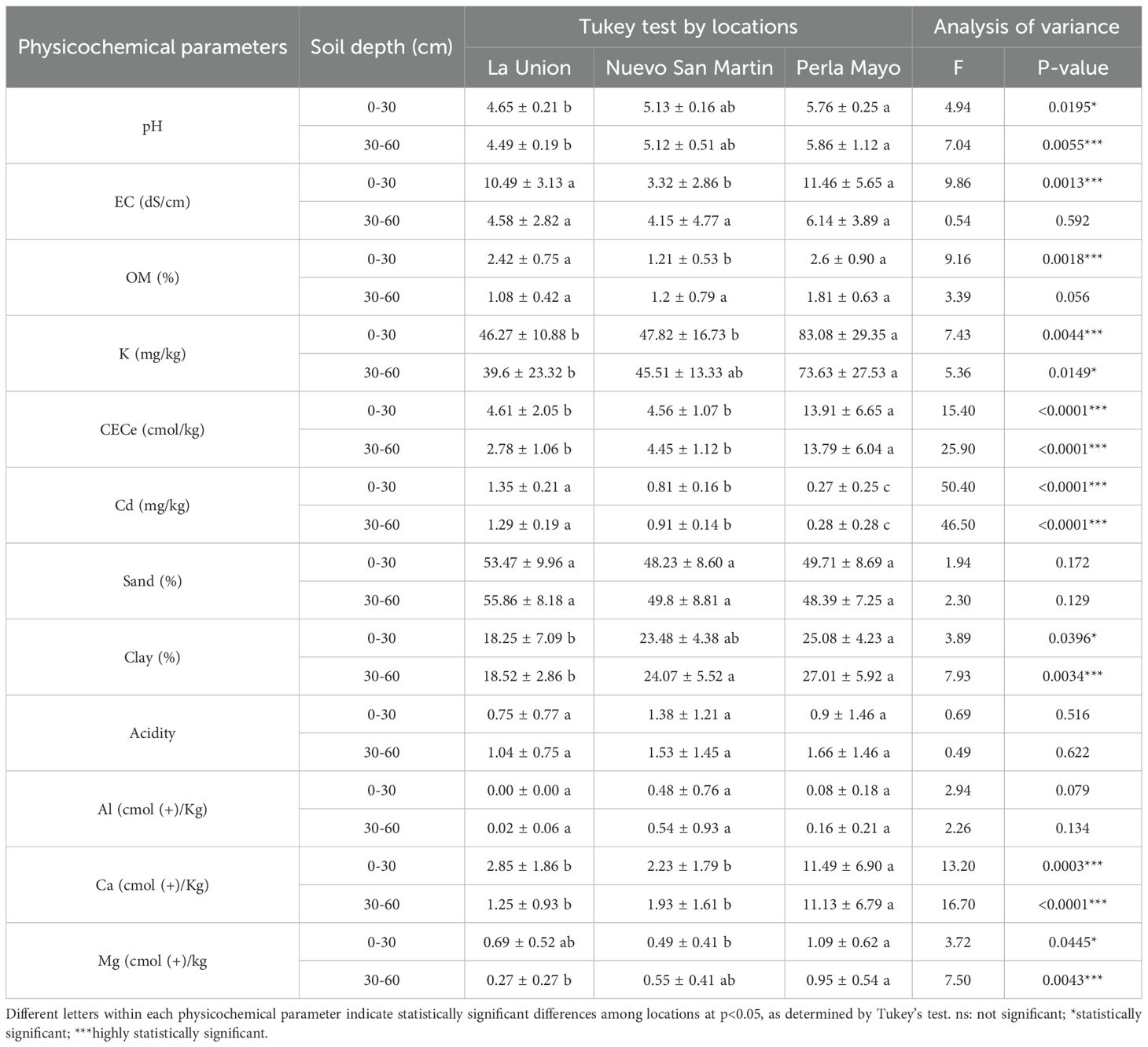Select the pH parameter row label

[x=152, y=126]
